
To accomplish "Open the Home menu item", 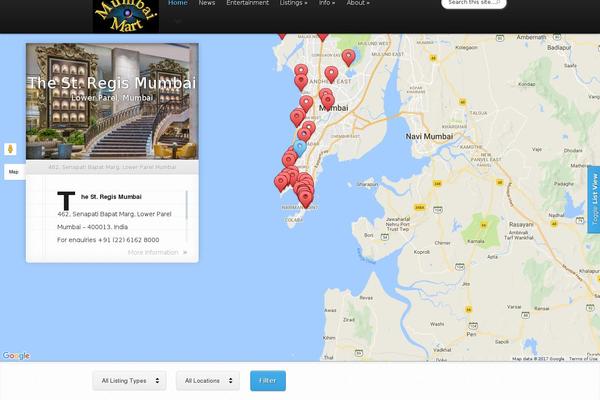I will click(178, 3).
